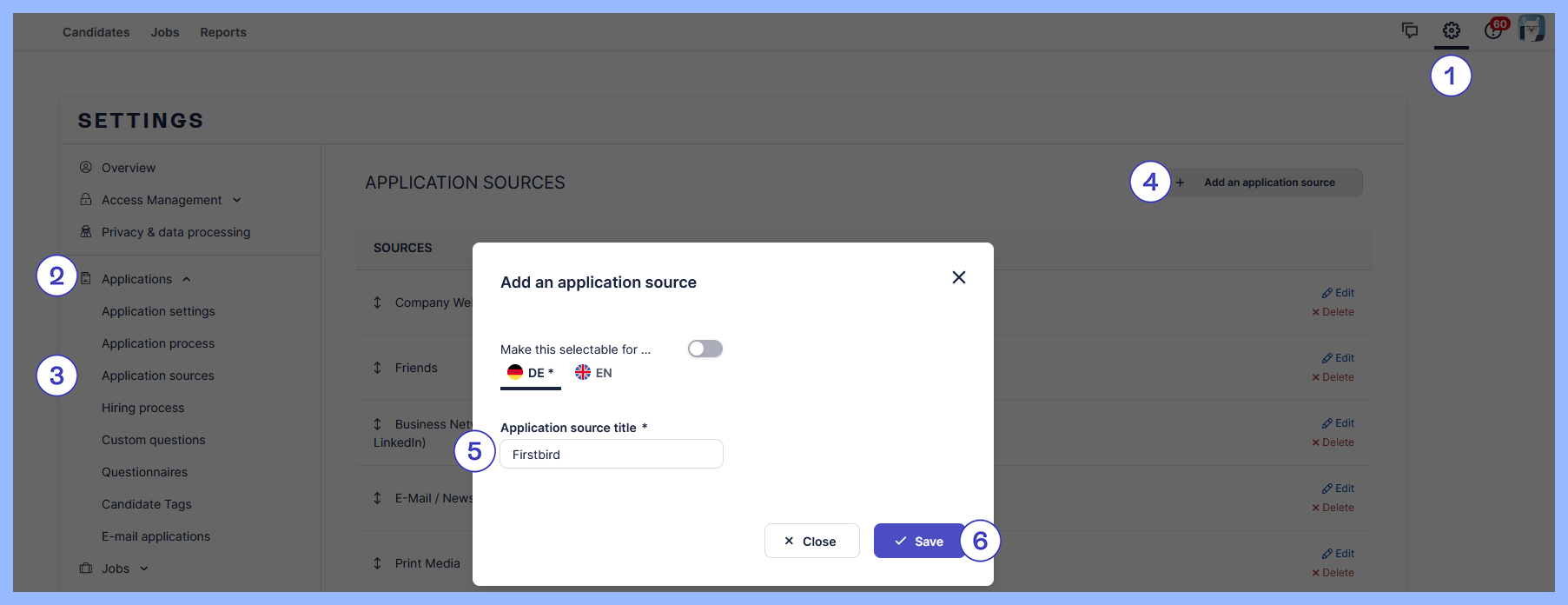This screenshot has width=1568, height=605.
Task: Click the Application source title field
Action: tap(612, 454)
